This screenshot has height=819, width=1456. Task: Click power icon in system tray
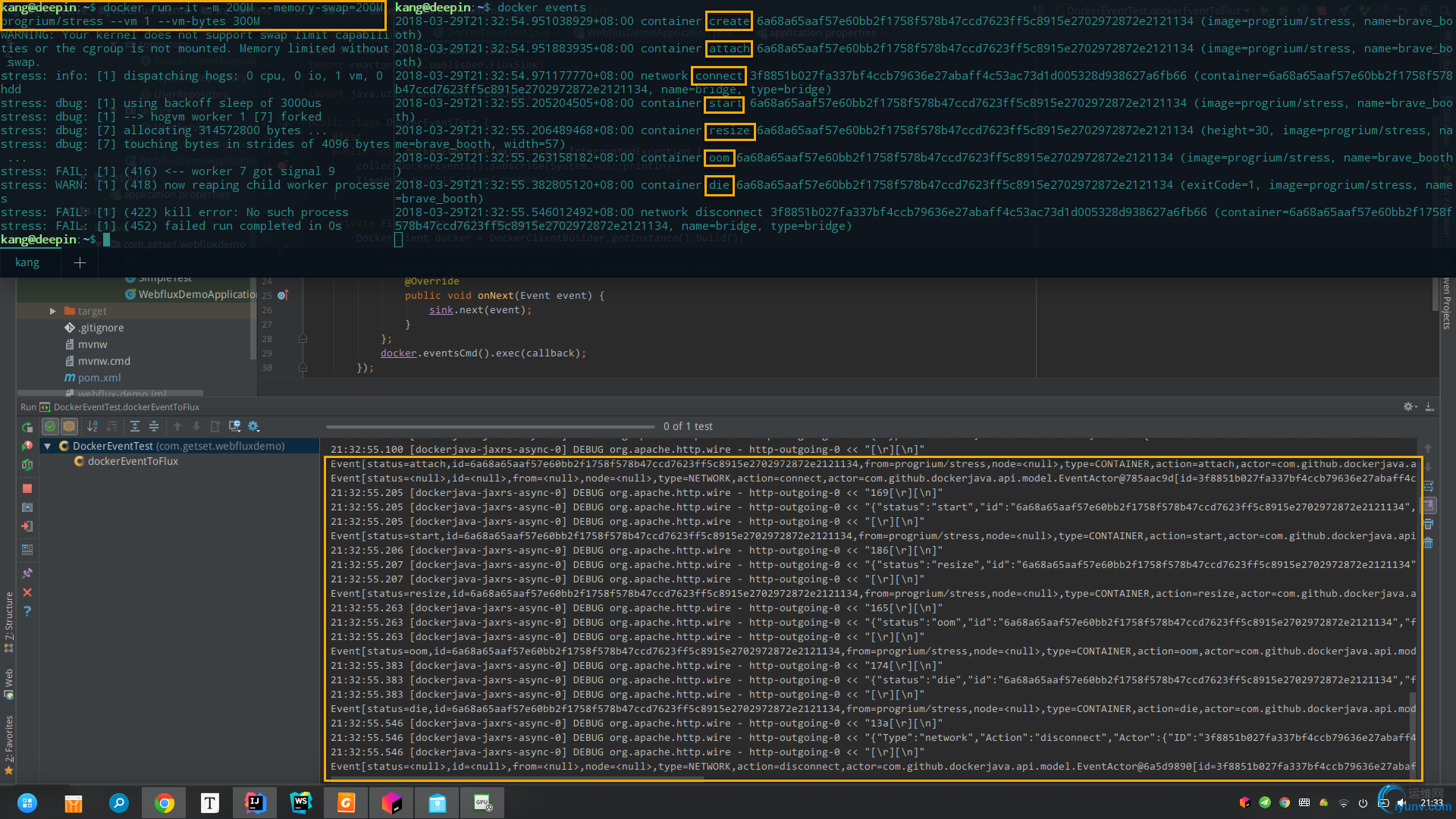point(1363,802)
